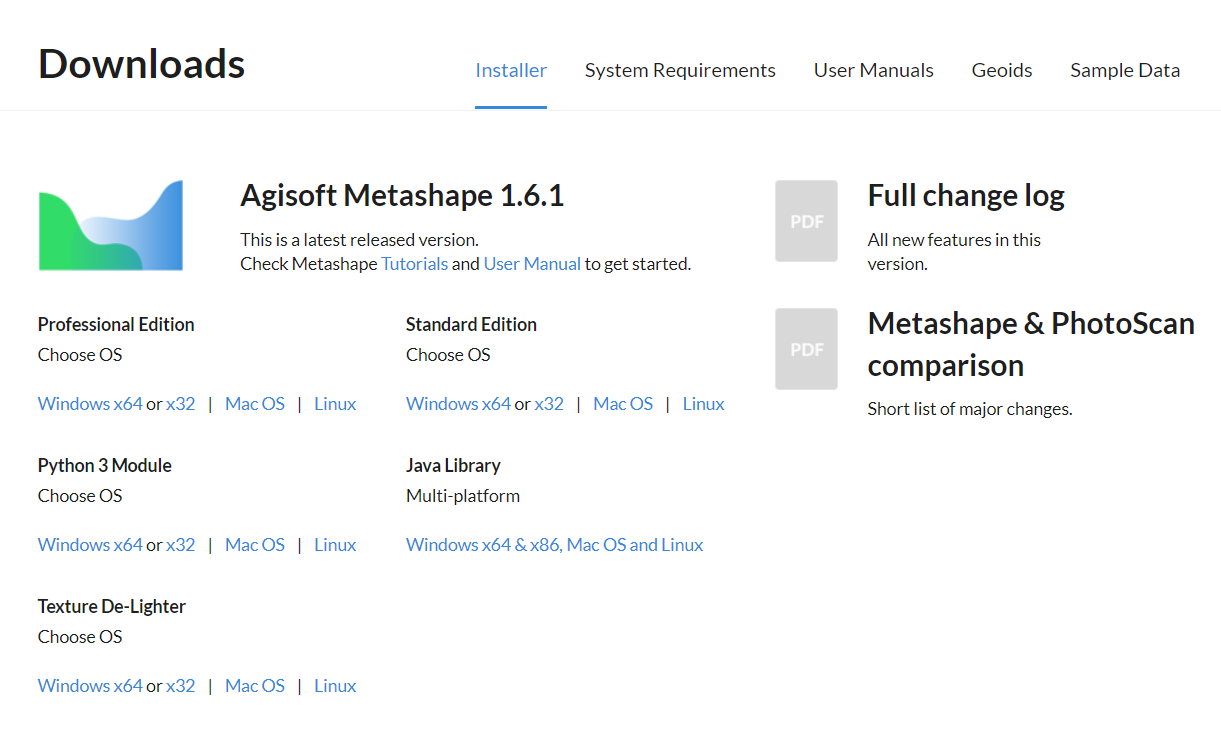The width and height of the screenshot is (1221, 731).
Task: Get Texture De-Lighter for Windows x32
Action: tap(181, 686)
